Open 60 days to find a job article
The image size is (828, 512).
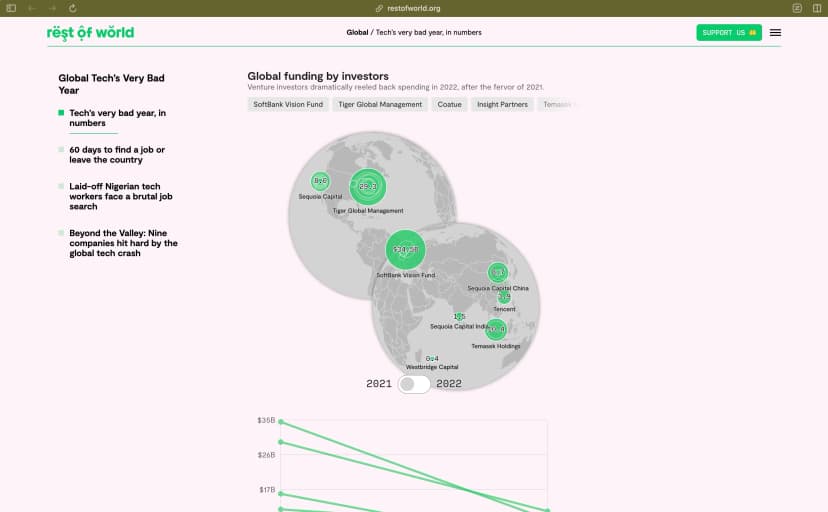(x=117, y=155)
